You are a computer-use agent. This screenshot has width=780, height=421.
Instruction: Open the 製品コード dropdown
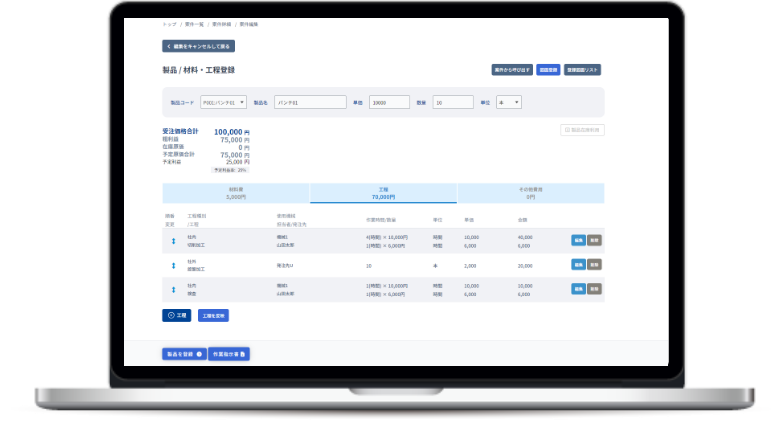pyautogui.click(x=222, y=102)
